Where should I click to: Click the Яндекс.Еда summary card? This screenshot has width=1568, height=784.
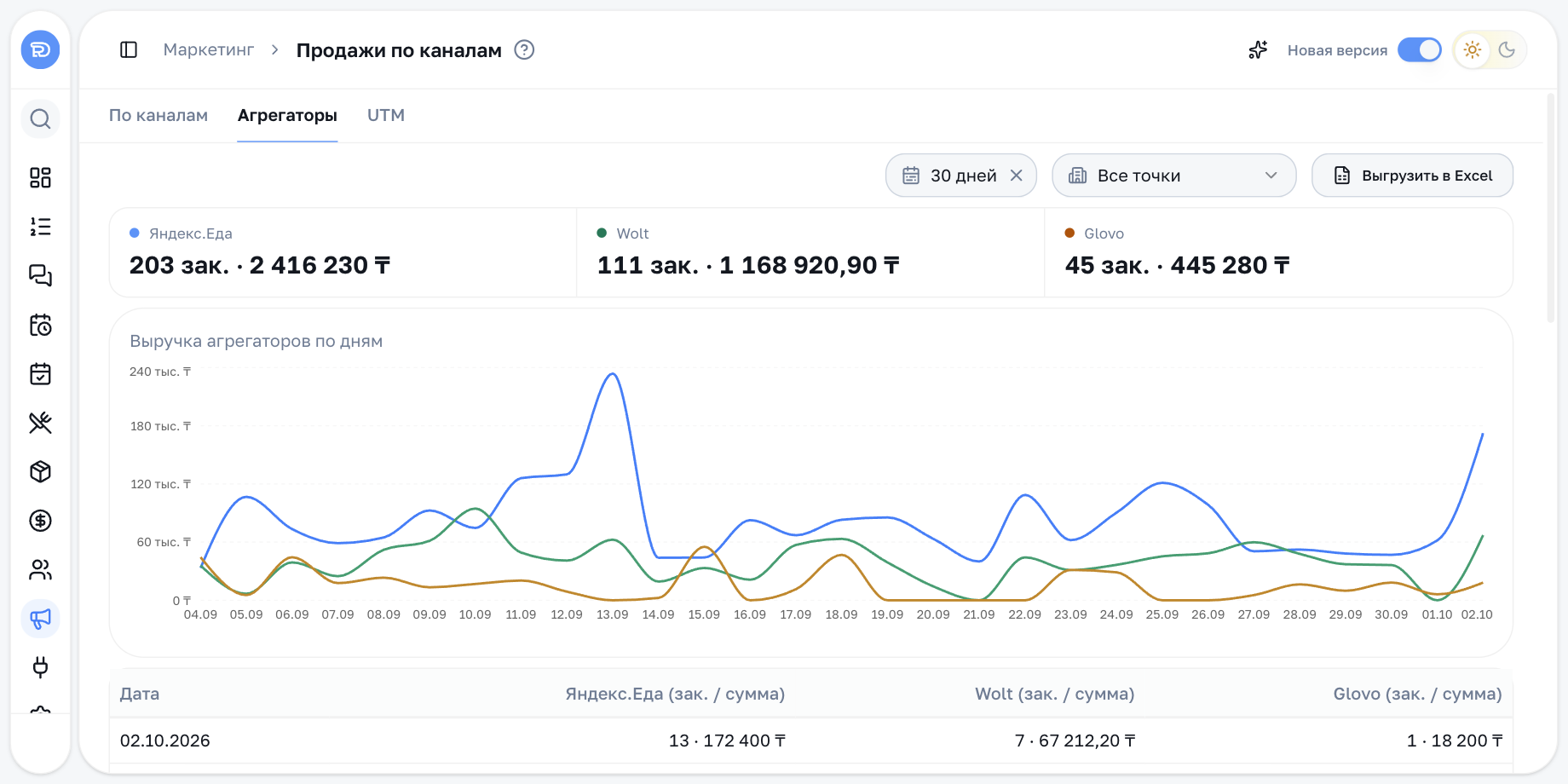[x=343, y=253]
